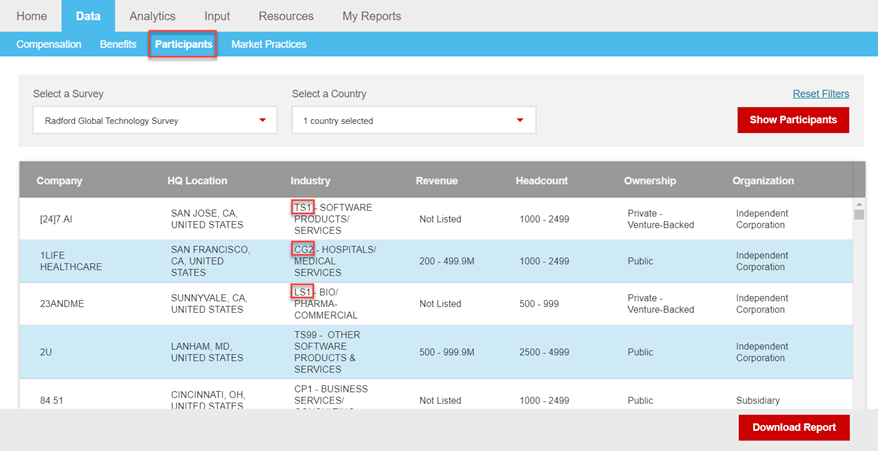Open the Home tab
Viewport: 878px width, 451px height.
point(31,16)
